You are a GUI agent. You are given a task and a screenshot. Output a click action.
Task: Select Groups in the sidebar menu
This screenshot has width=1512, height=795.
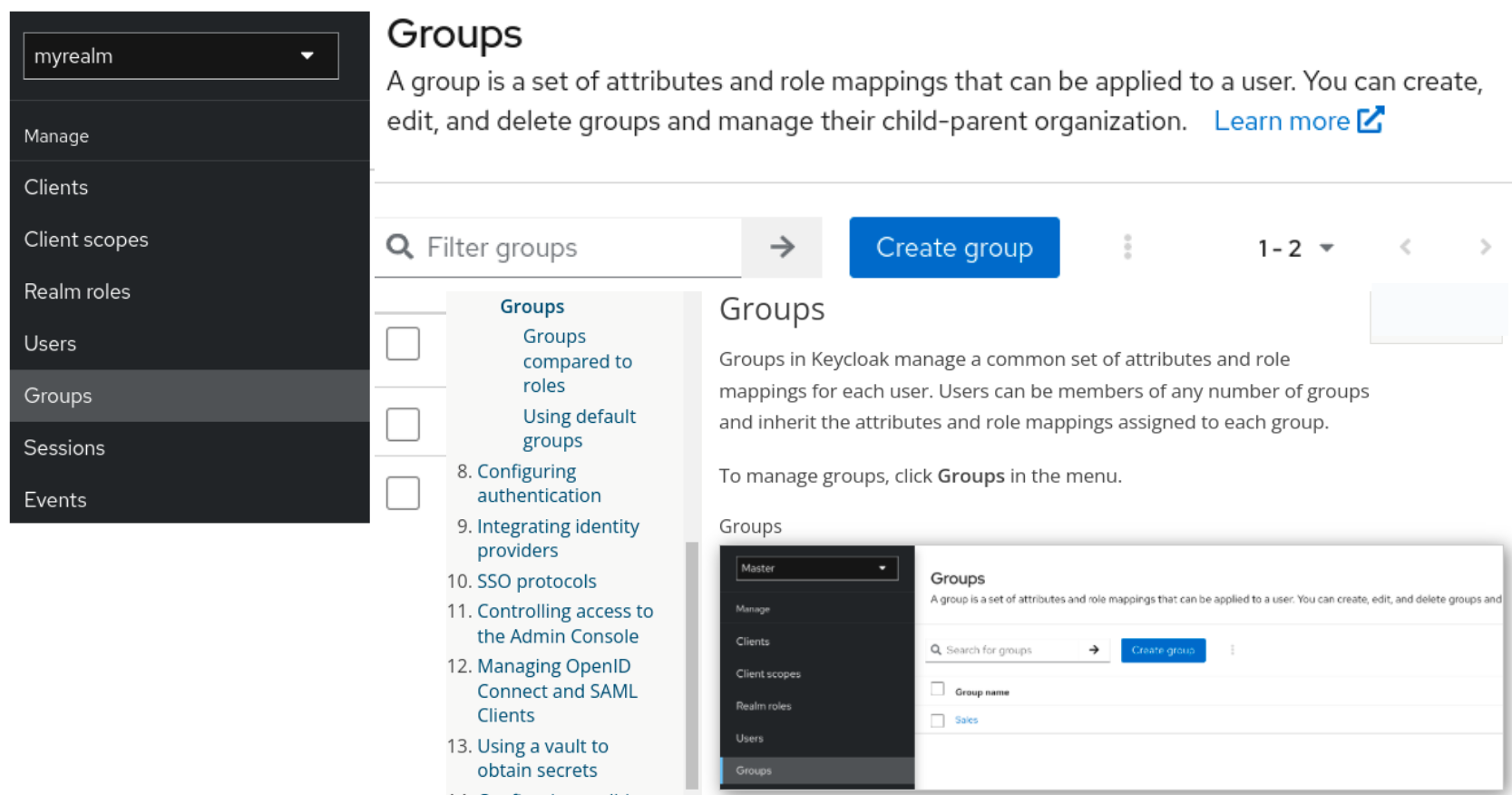pyautogui.click(x=190, y=396)
